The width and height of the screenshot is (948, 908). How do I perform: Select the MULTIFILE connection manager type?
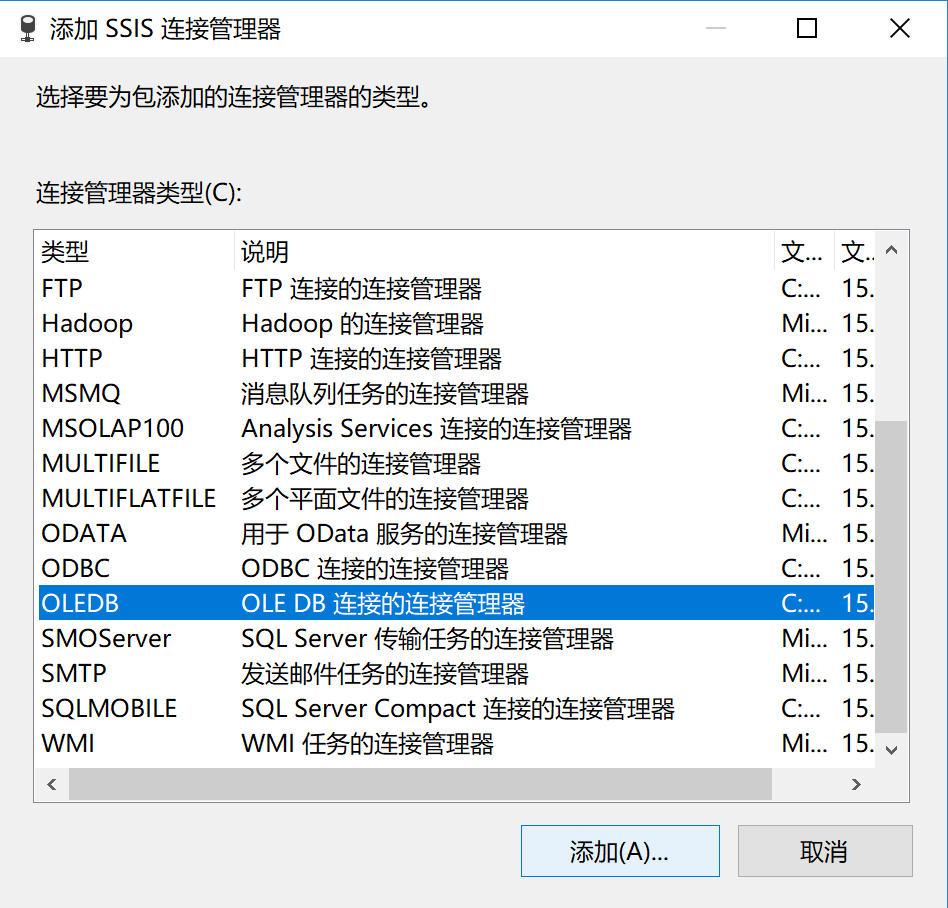click(x=100, y=463)
